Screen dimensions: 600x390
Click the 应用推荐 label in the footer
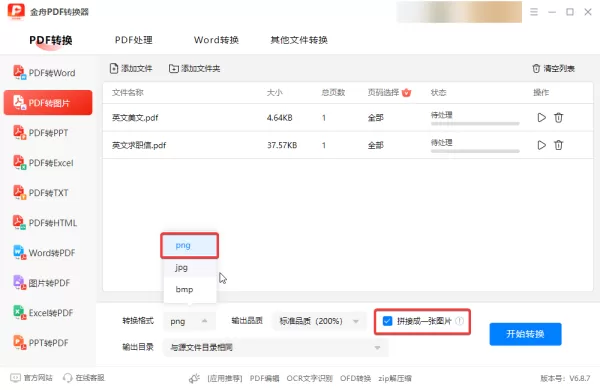point(225,378)
